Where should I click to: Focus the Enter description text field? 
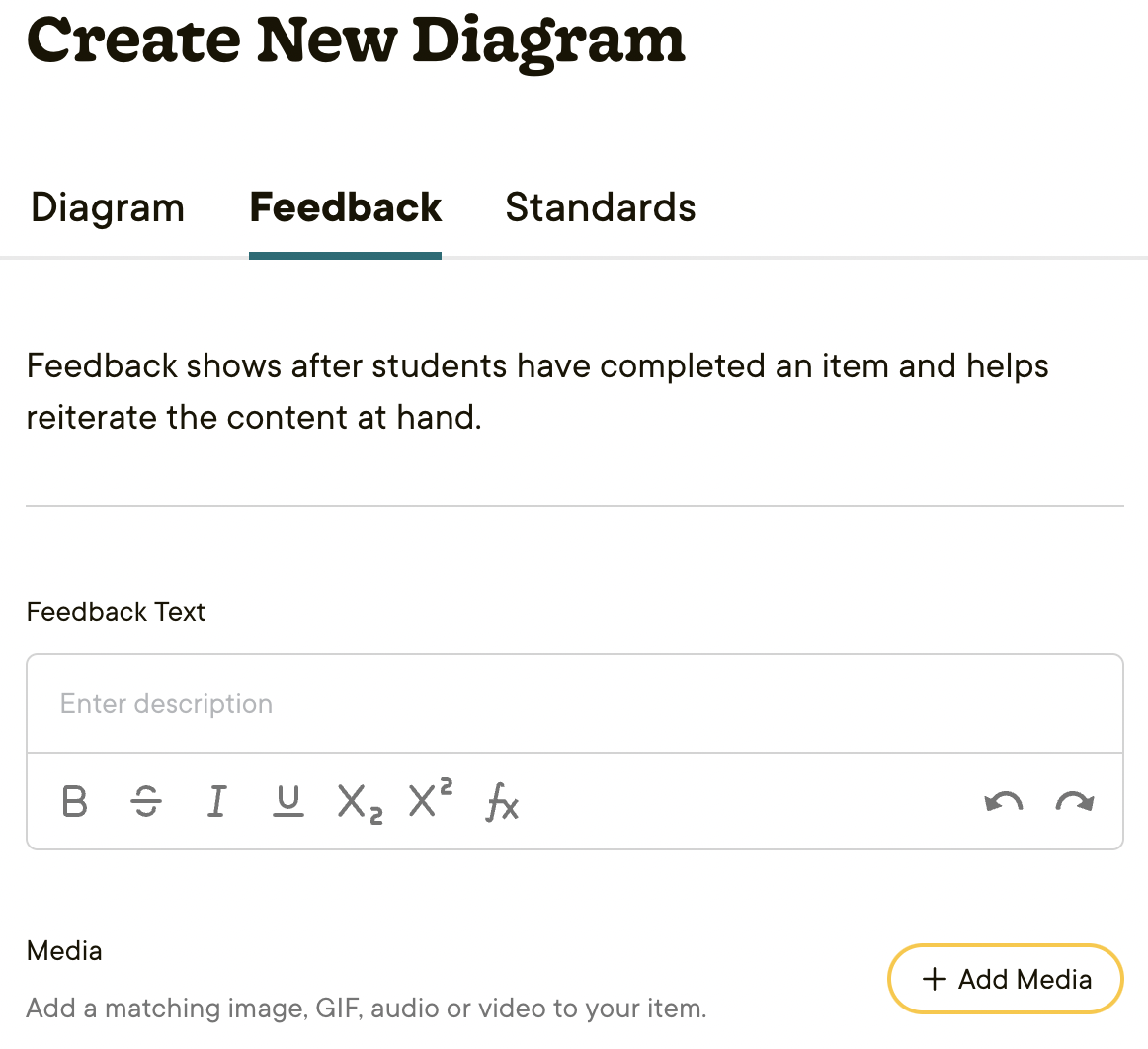(x=574, y=704)
